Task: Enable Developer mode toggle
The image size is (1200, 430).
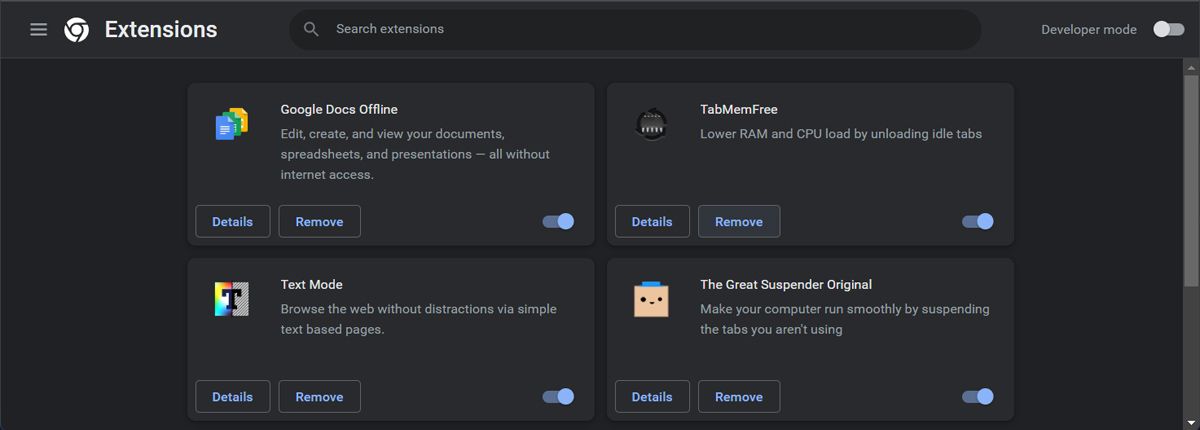Action: click(x=1168, y=30)
